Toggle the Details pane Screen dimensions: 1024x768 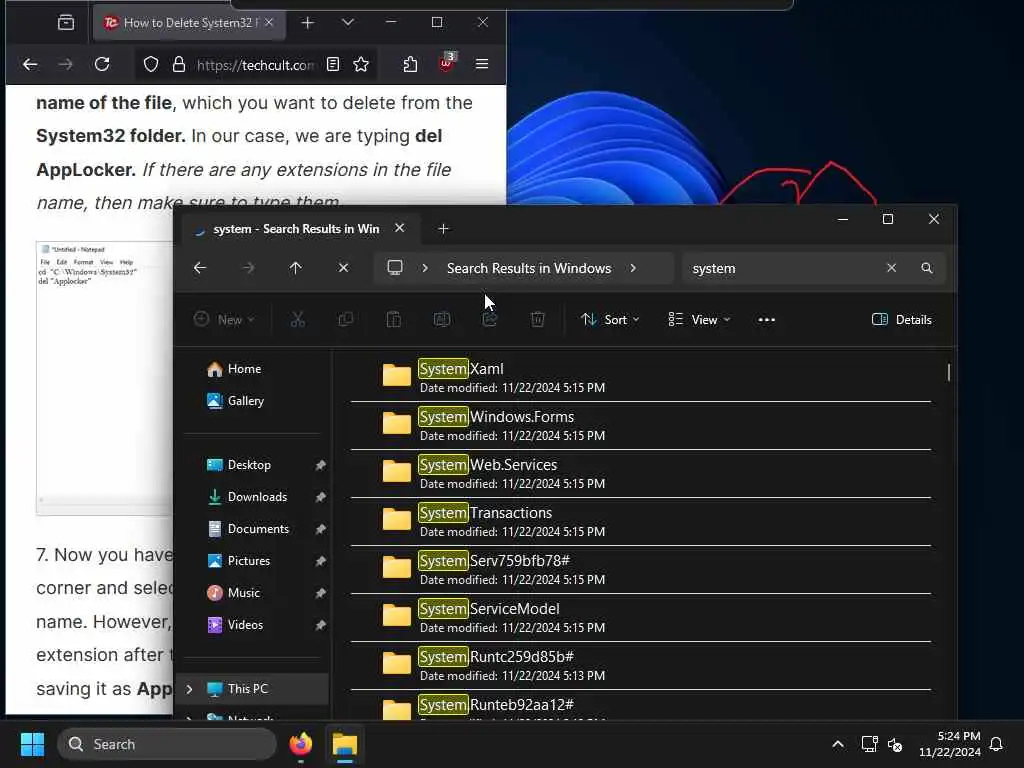point(902,319)
